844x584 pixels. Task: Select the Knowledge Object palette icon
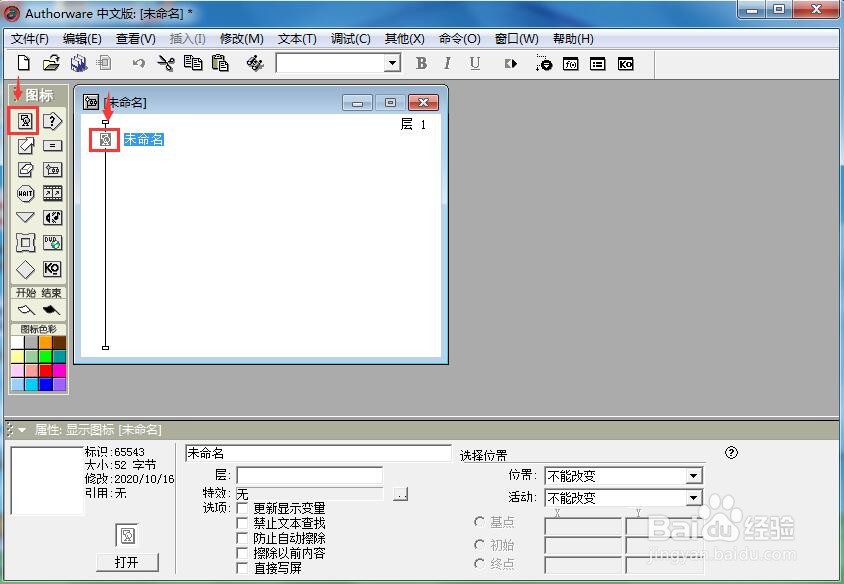52,269
